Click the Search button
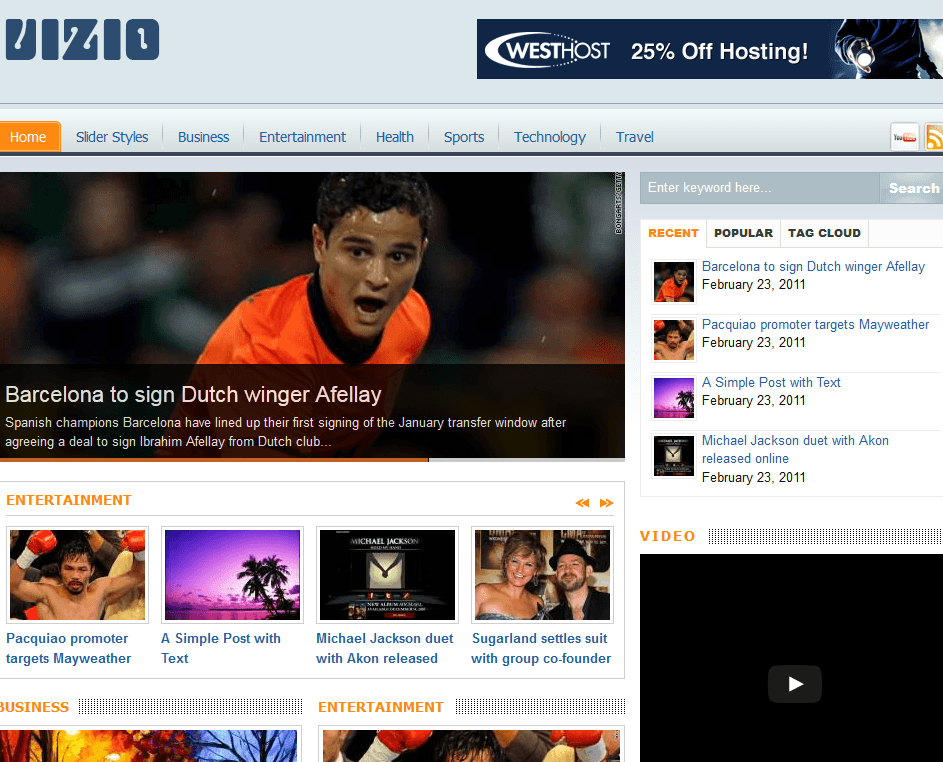 tap(912, 188)
